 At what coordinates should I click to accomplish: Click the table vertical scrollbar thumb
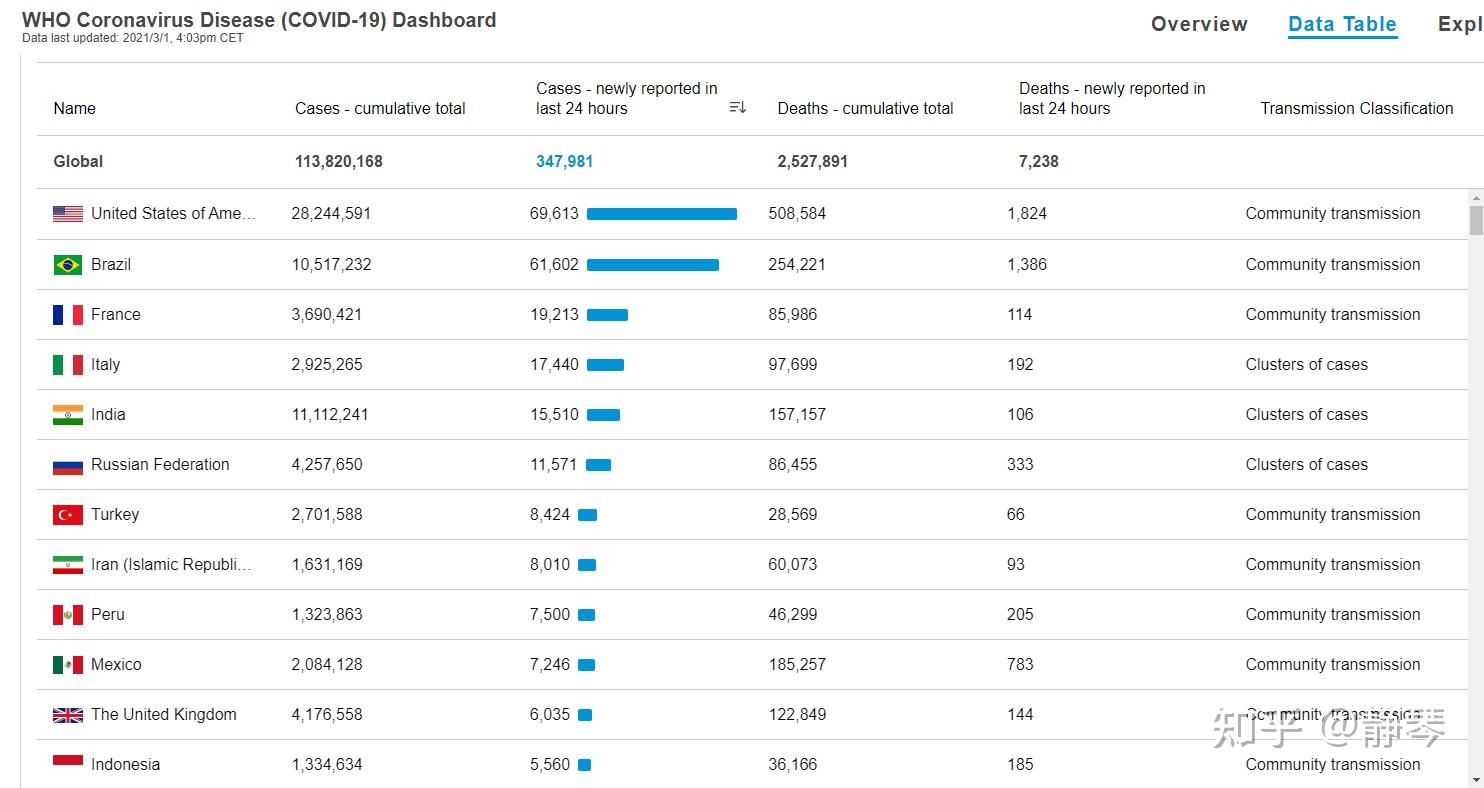pyautogui.click(x=1476, y=220)
